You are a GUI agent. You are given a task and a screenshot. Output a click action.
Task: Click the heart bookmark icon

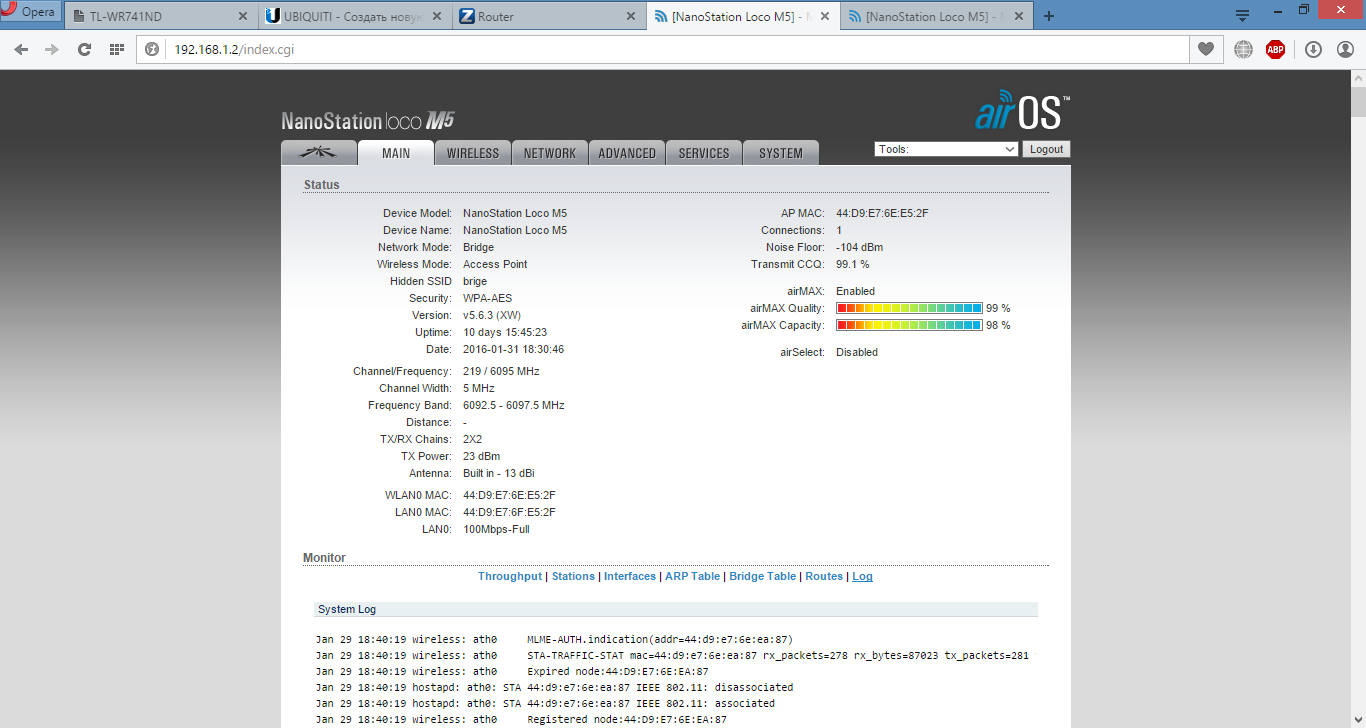(1206, 49)
